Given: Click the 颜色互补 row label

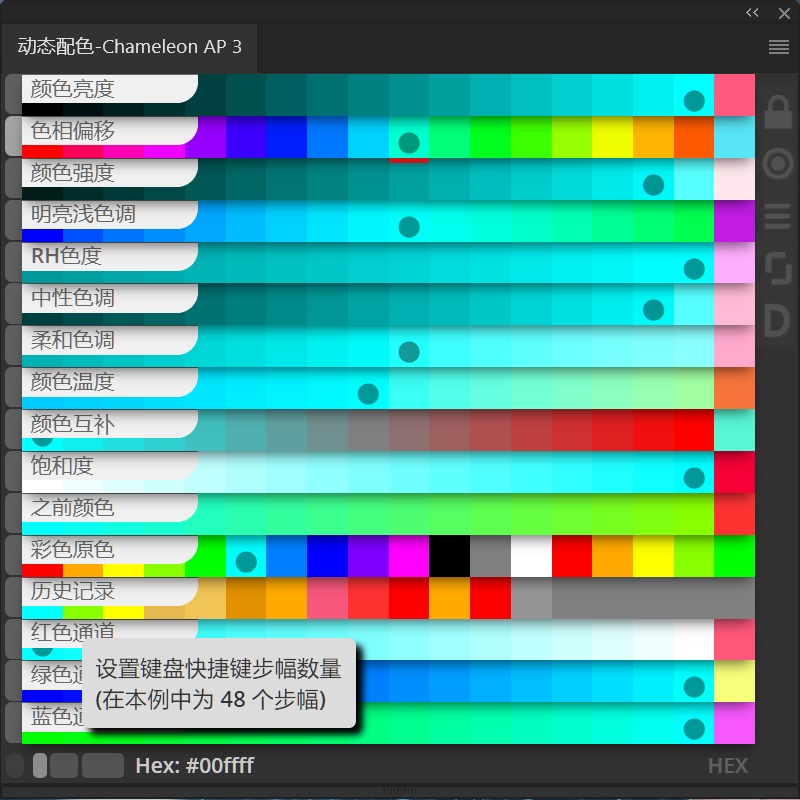Looking at the screenshot, I should (x=72, y=423).
